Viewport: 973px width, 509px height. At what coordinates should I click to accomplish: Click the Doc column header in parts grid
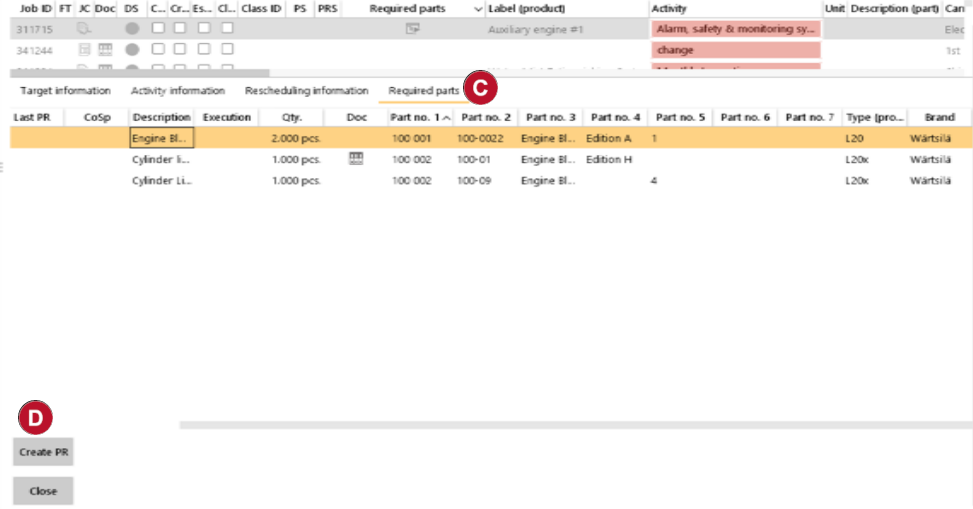pos(357,117)
